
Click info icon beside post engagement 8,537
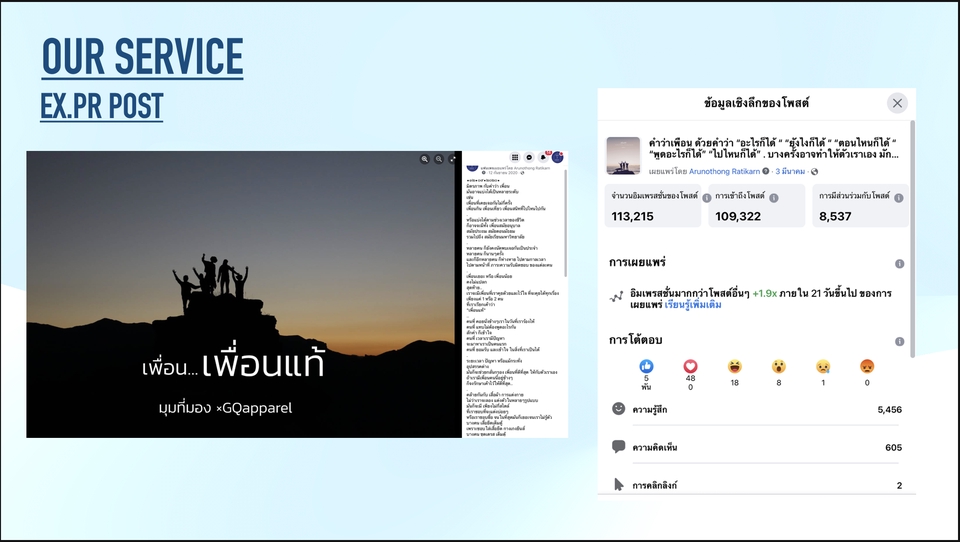(x=899, y=198)
